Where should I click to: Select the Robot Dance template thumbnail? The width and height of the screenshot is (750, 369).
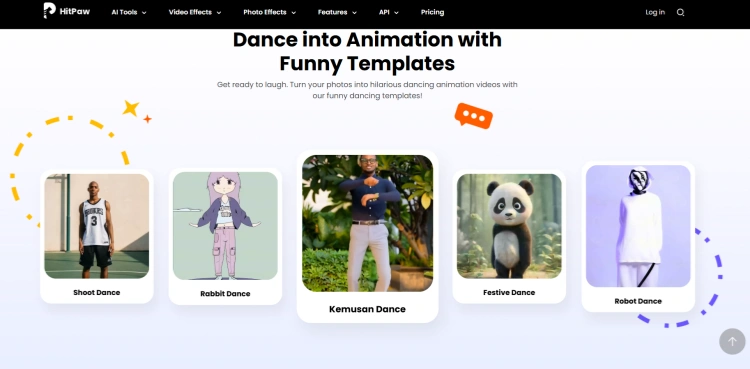pos(638,226)
